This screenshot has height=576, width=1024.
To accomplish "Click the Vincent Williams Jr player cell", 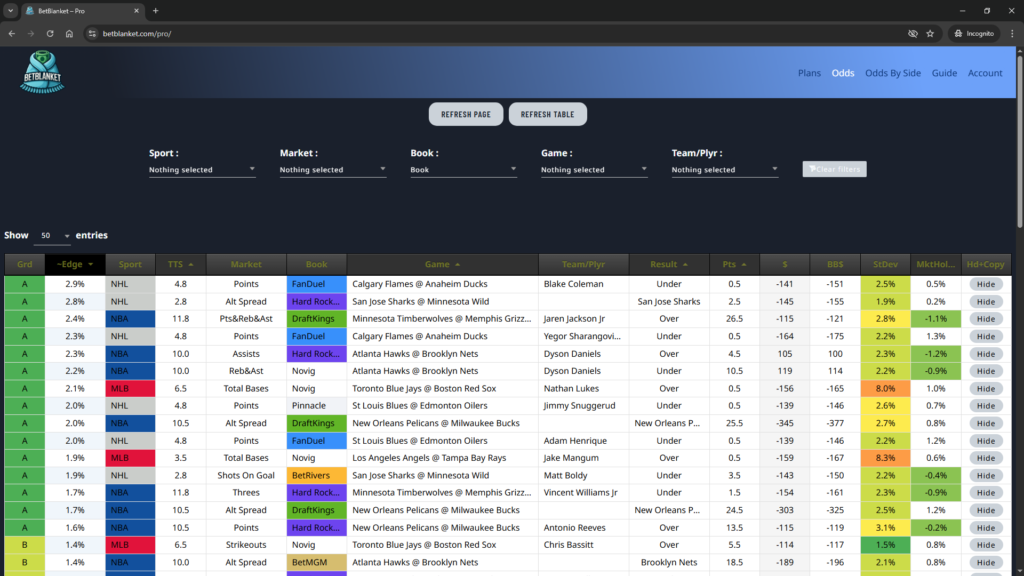I will tap(581, 492).
